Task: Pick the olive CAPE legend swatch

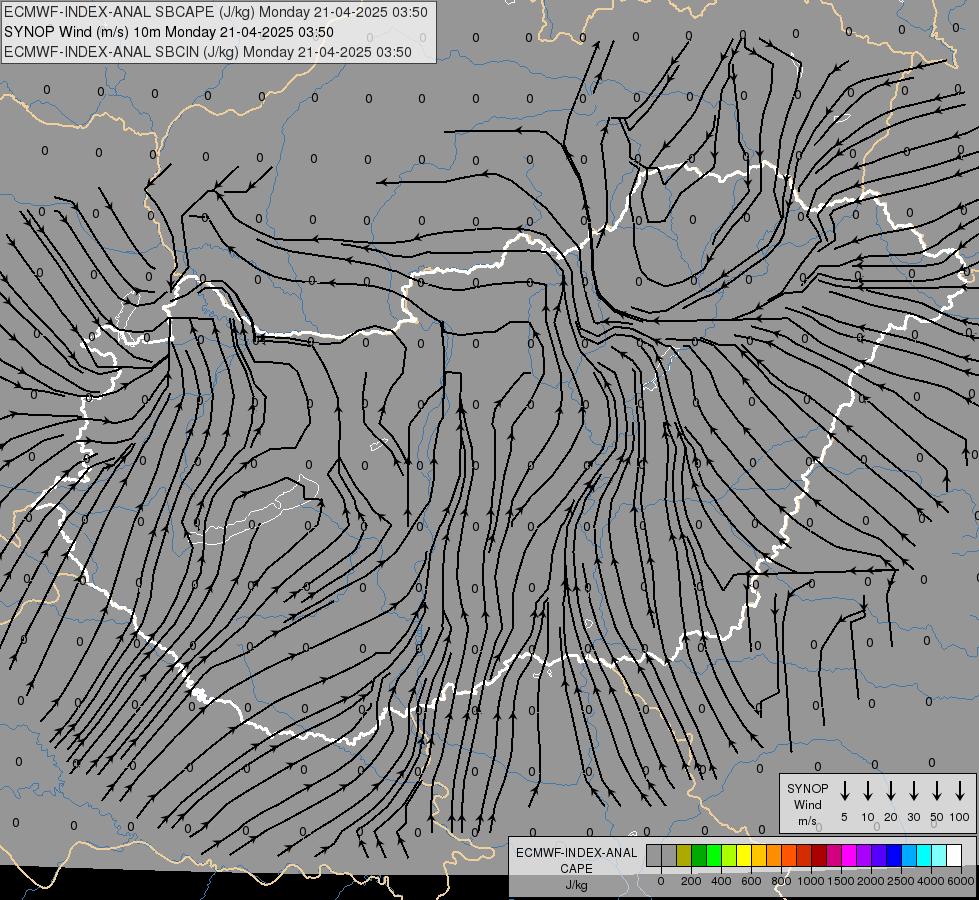Action: (x=684, y=855)
